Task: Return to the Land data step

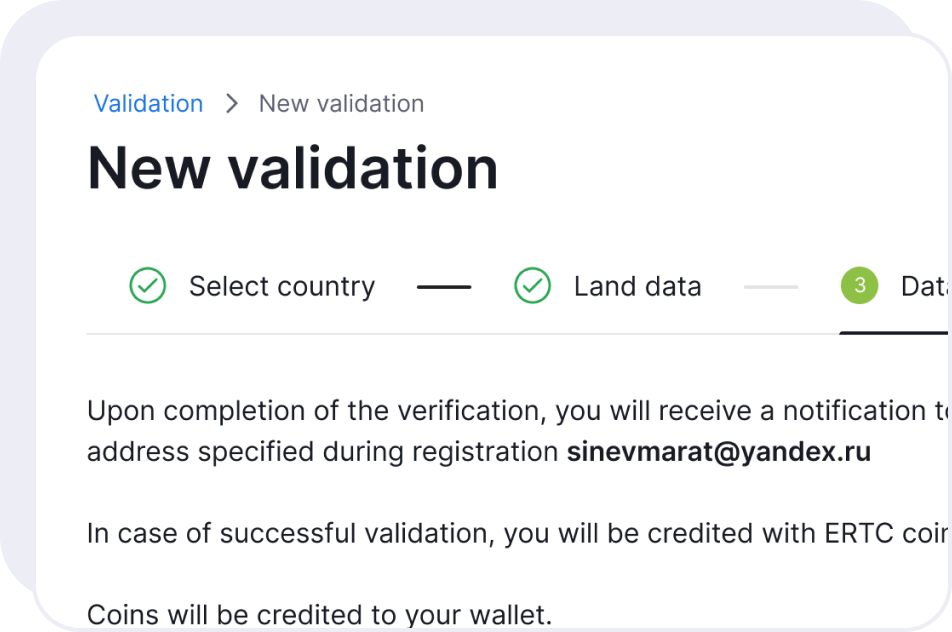Action: click(637, 287)
